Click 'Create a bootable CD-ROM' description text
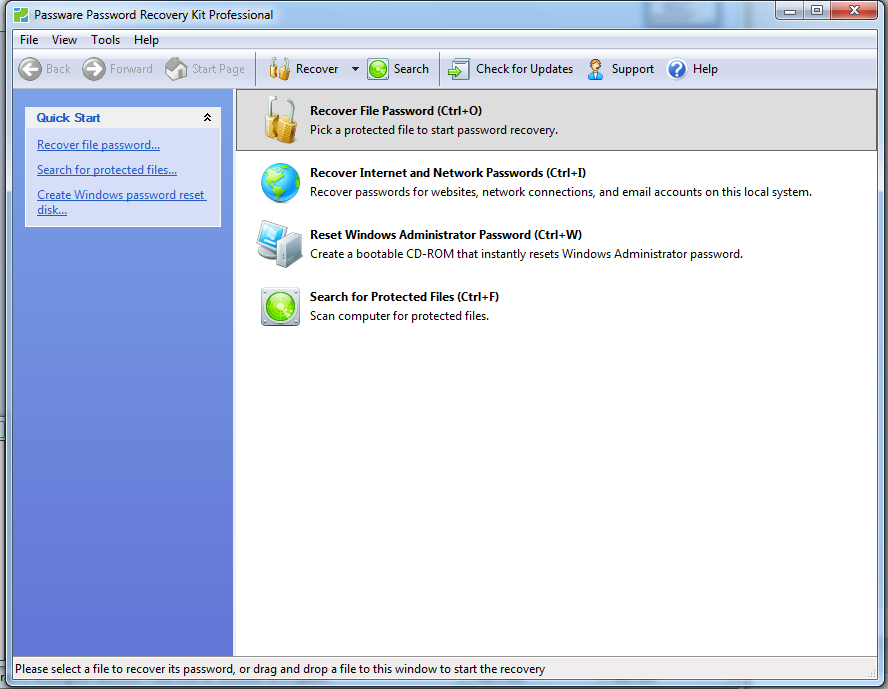888x689 pixels. [x=526, y=254]
